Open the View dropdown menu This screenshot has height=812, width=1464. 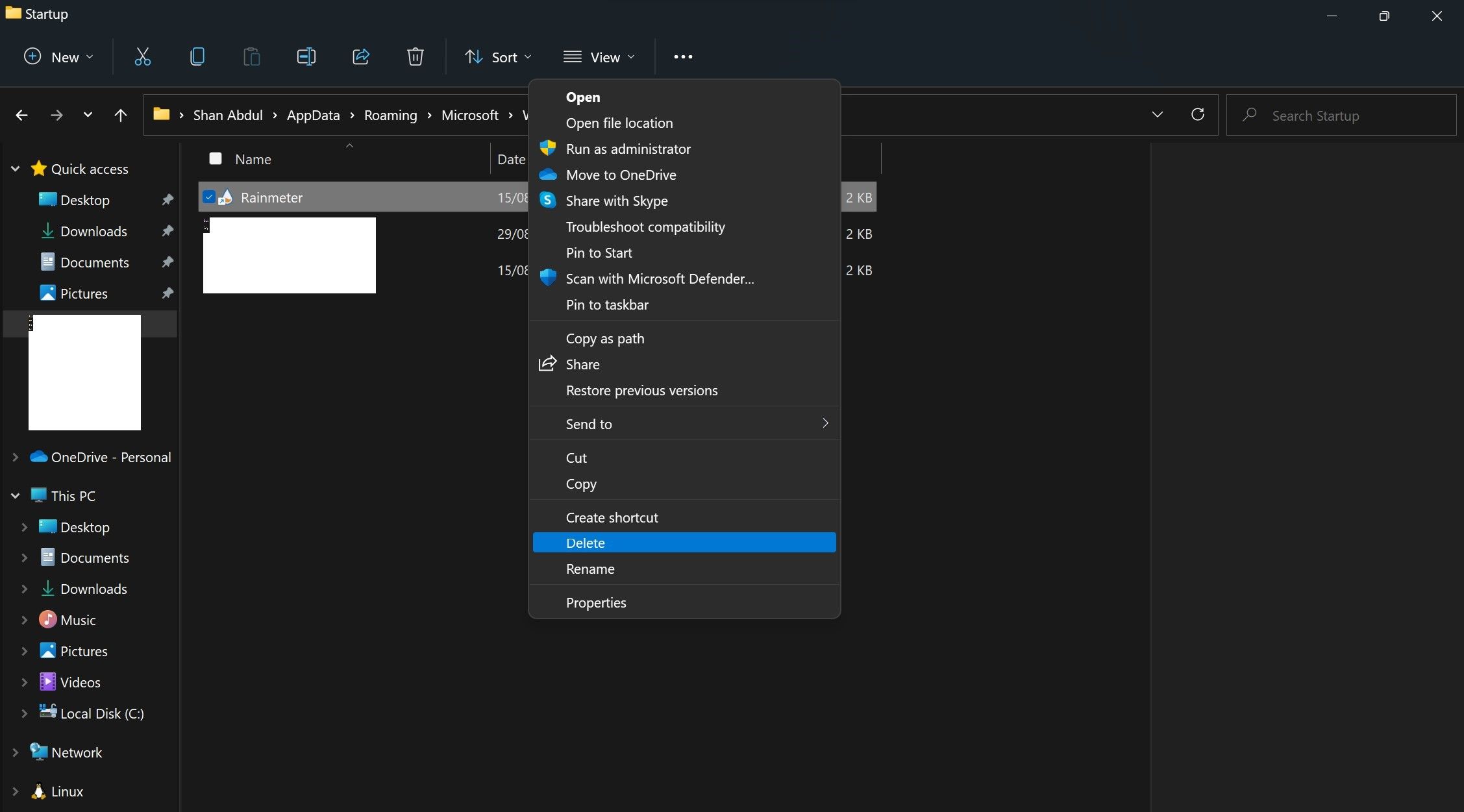599,57
